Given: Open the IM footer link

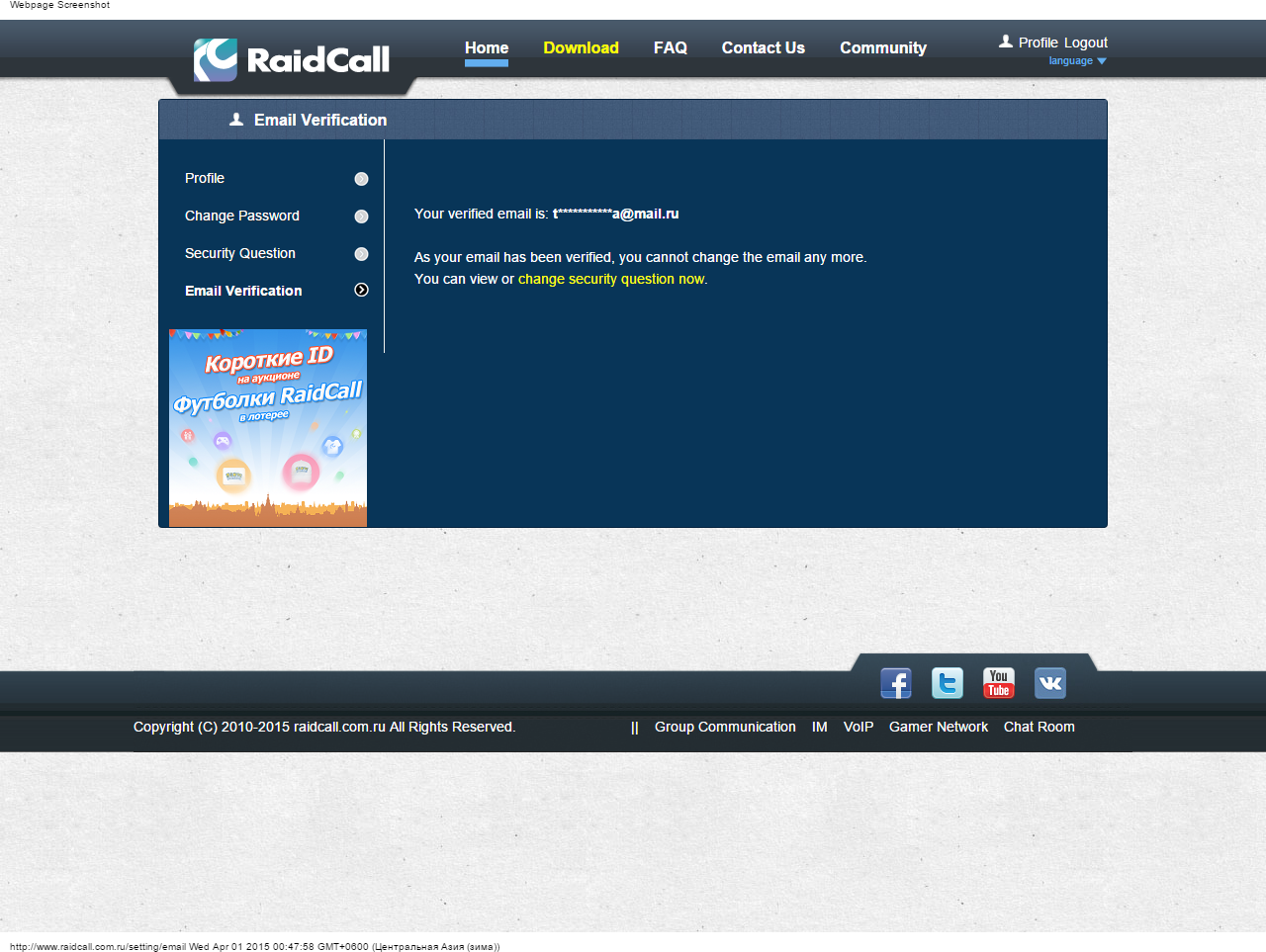Looking at the screenshot, I should (820, 727).
